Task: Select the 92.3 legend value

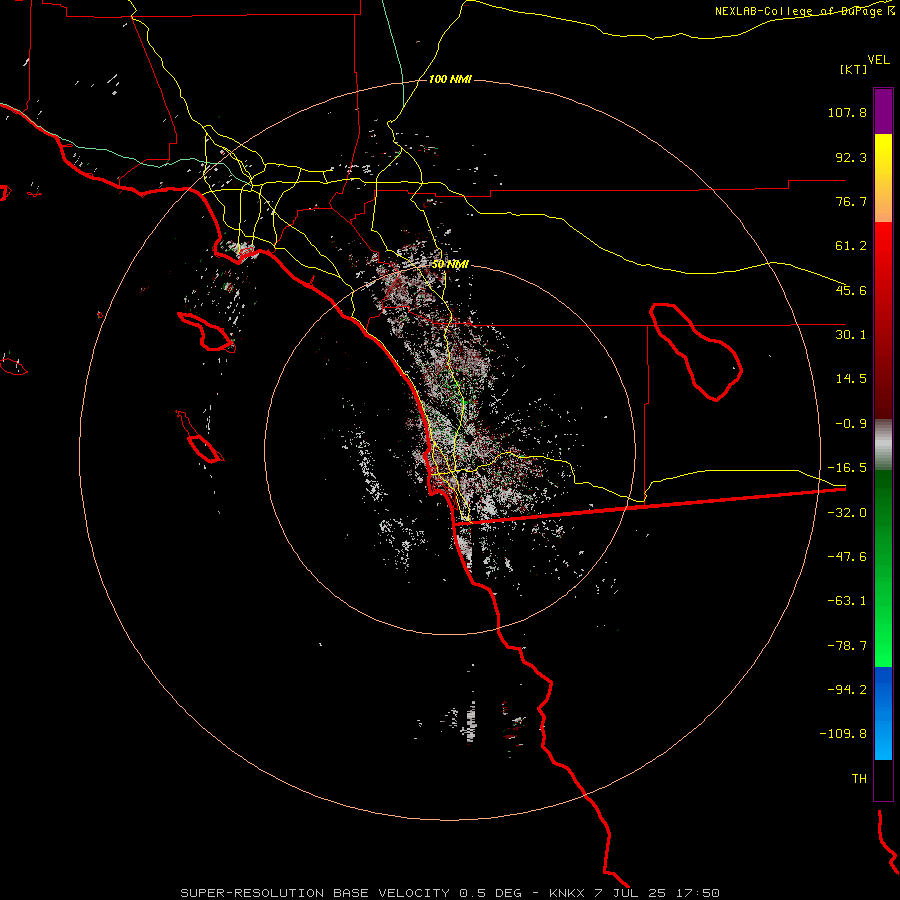Action: click(851, 157)
